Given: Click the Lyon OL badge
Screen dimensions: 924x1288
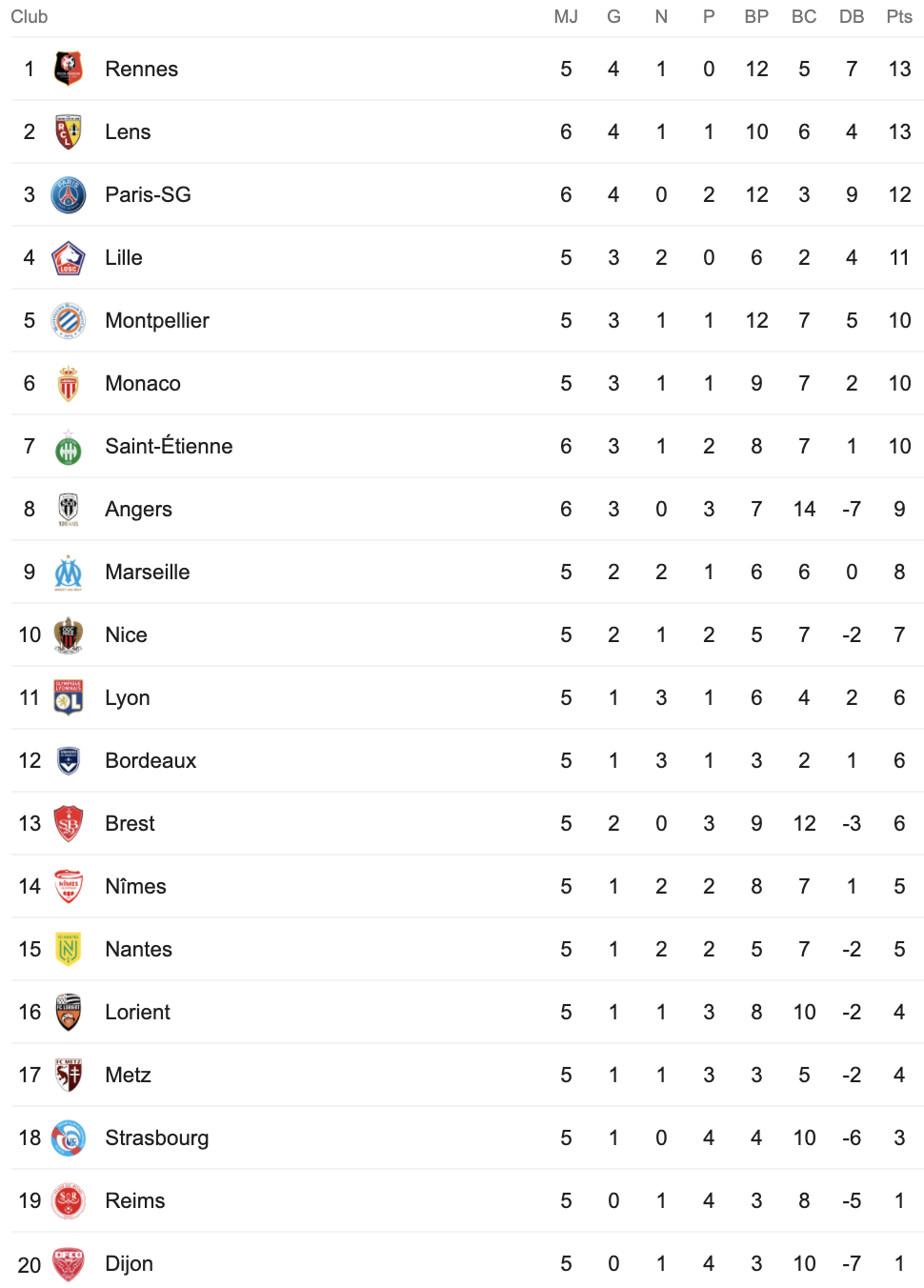Looking at the screenshot, I should (x=69, y=697).
